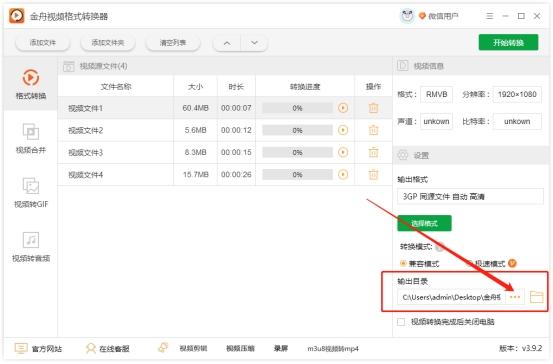Switch to 视频转GIF tool
This screenshot has width=553, height=364.
(x=31, y=186)
